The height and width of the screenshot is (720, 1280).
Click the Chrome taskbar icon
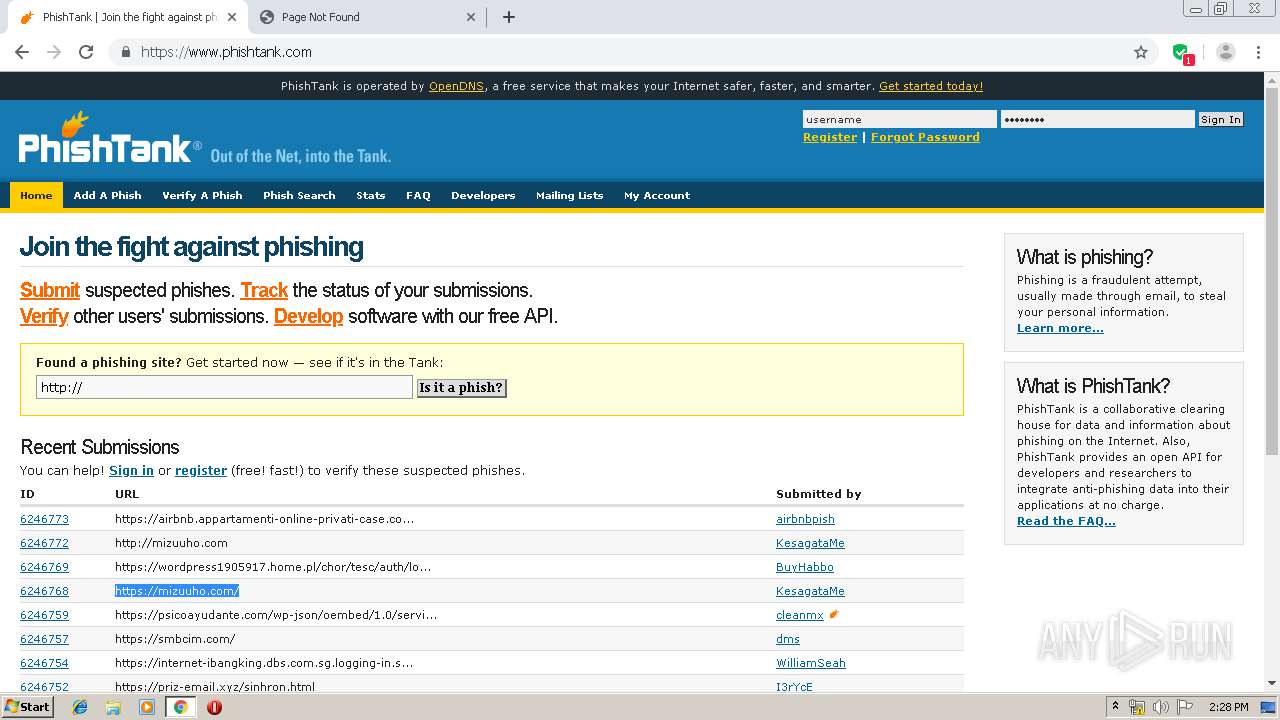tap(180, 707)
